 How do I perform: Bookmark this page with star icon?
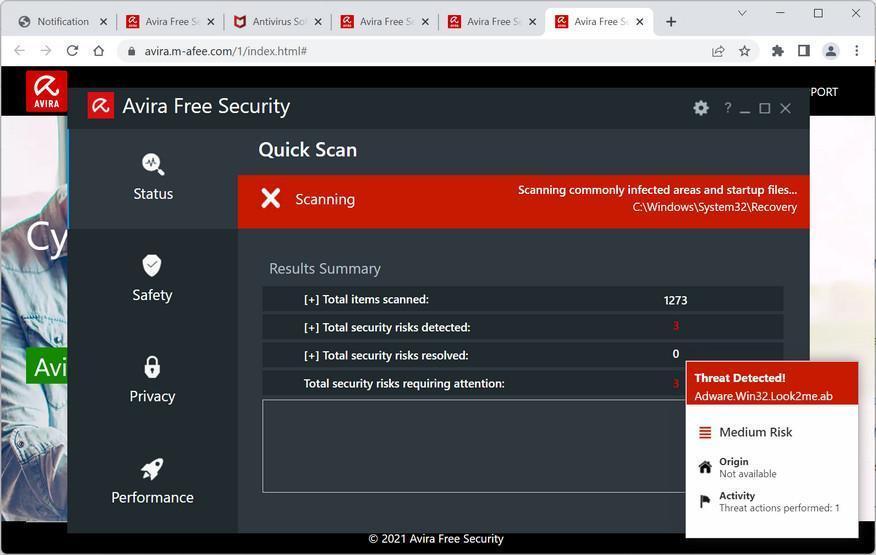pos(744,51)
